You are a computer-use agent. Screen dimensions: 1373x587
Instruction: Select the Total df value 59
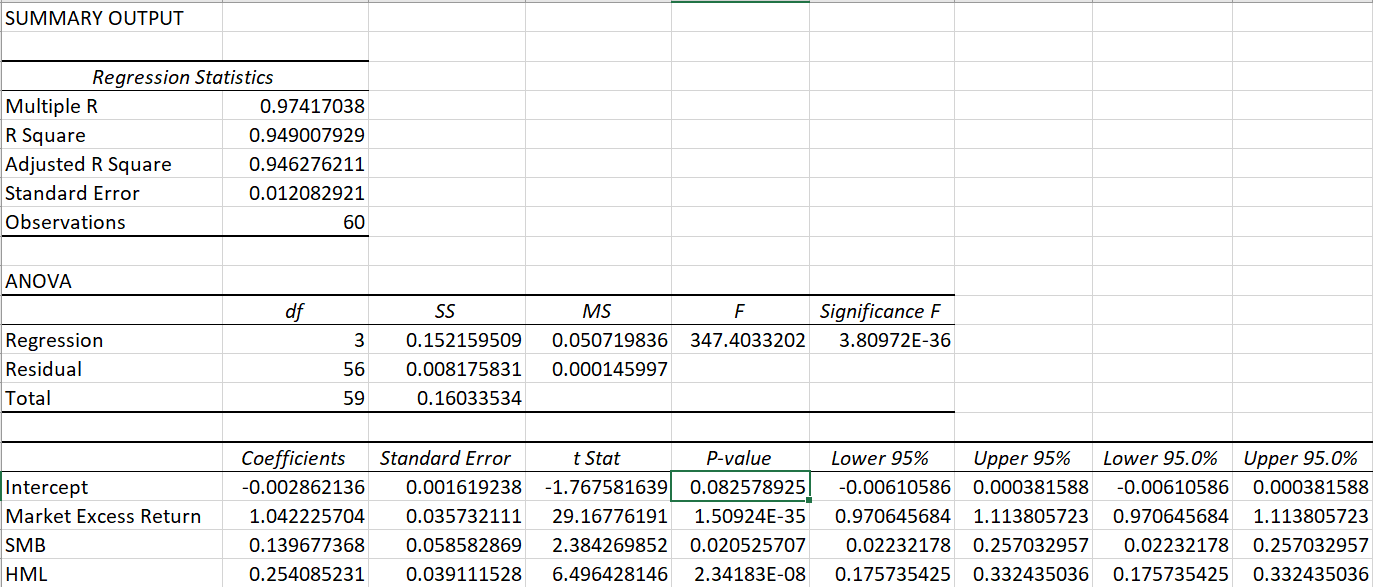pos(354,398)
